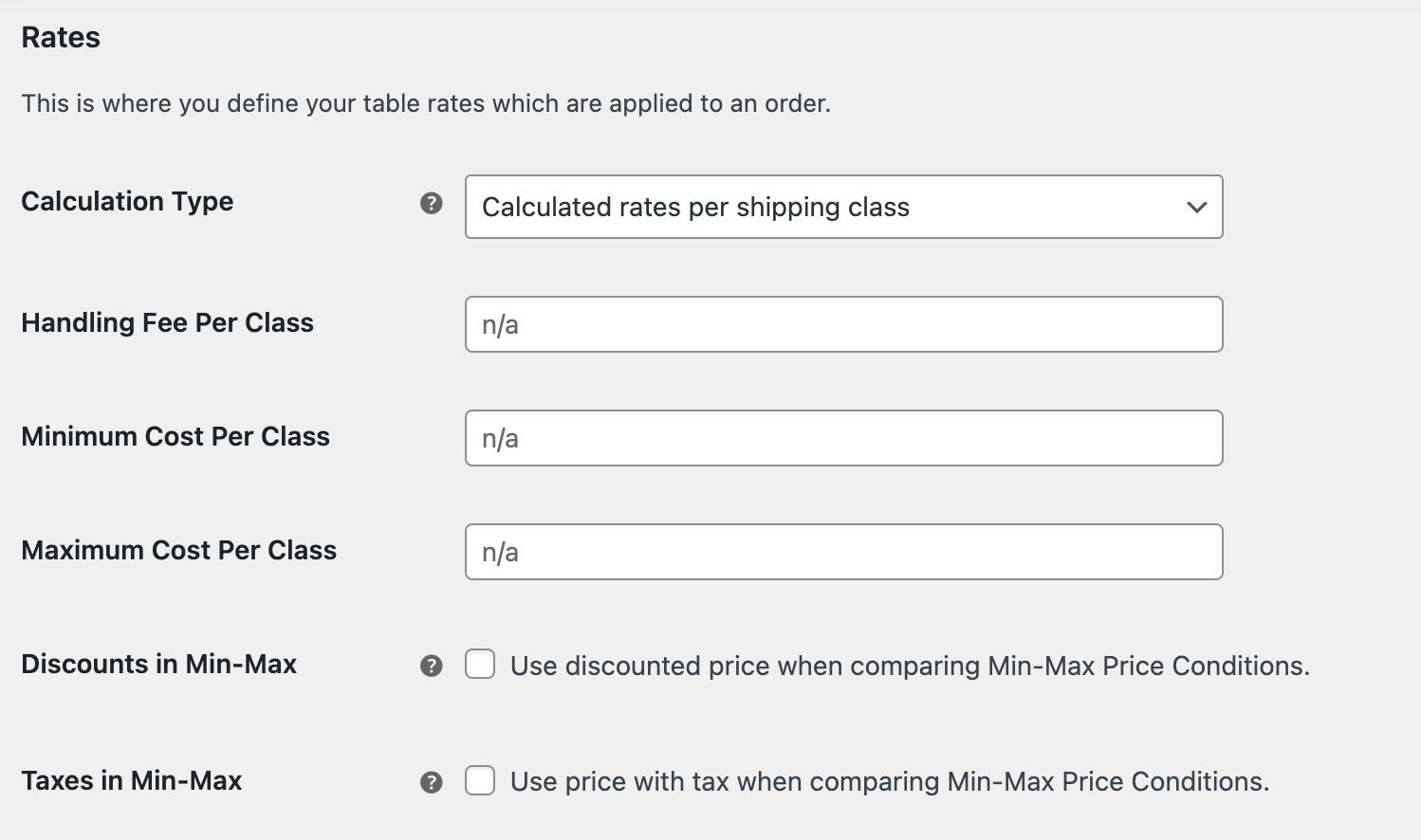Image resolution: width=1421 pixels, height=840 pixels.
Task: Click the Discounts in Min-Max help icon
Action: click(x=433, y=666)
